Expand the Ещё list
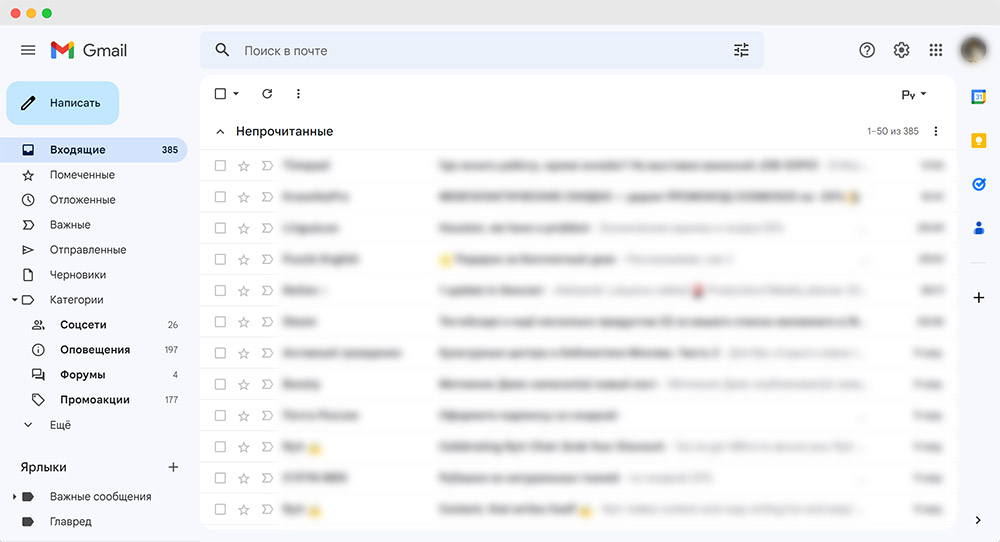1000x542 pixels. pos(28,425)
